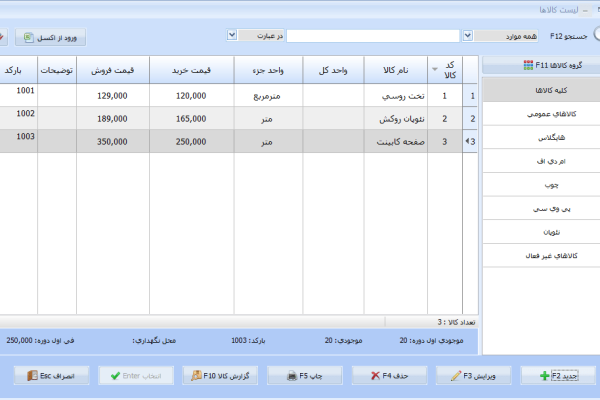This screenshot has height=400, width=600.
Task: Select the پی وی سی group
Action: [541, 209]
